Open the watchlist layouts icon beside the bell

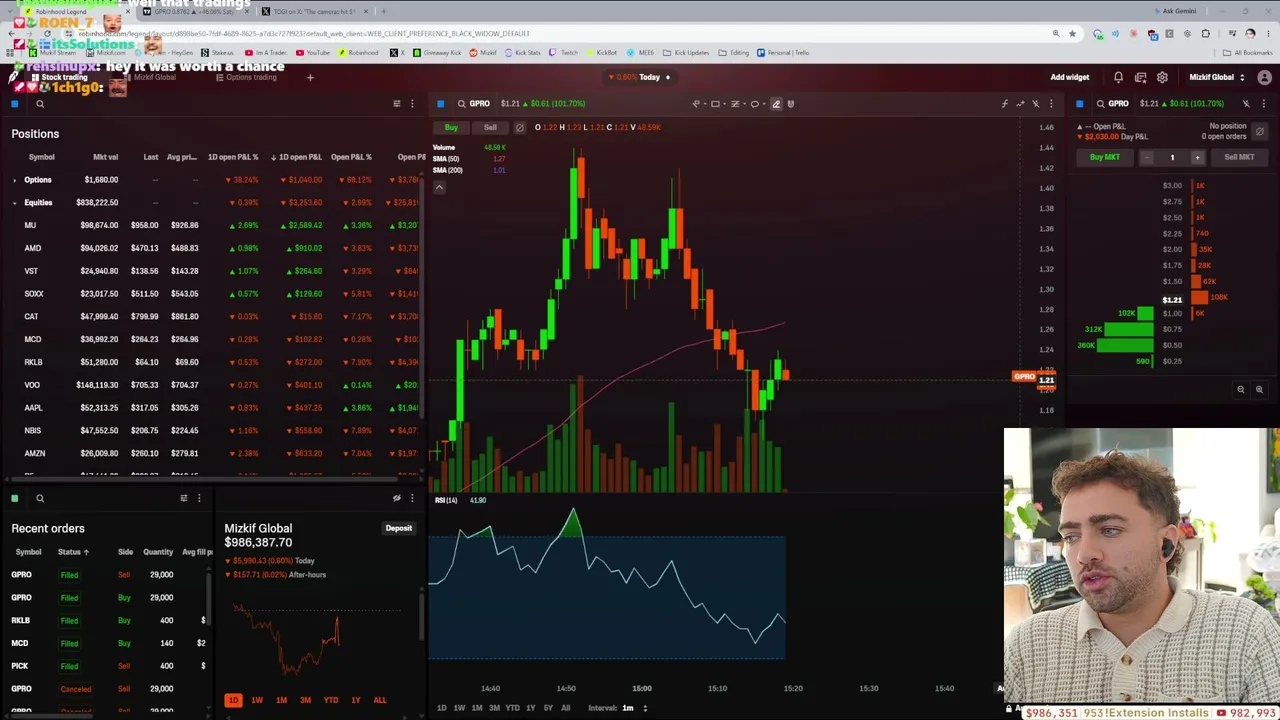[1140, 77]
